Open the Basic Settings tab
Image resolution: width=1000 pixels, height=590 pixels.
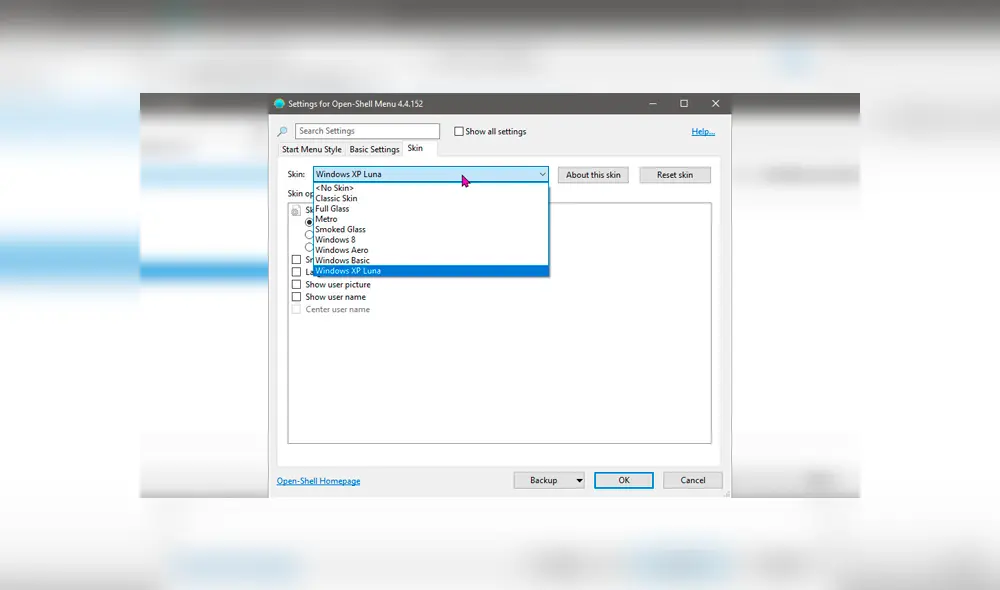[x=374, y=148]
